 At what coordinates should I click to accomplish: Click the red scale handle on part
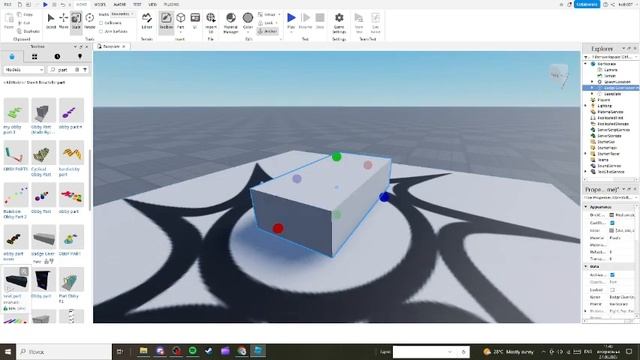[278, 228]
